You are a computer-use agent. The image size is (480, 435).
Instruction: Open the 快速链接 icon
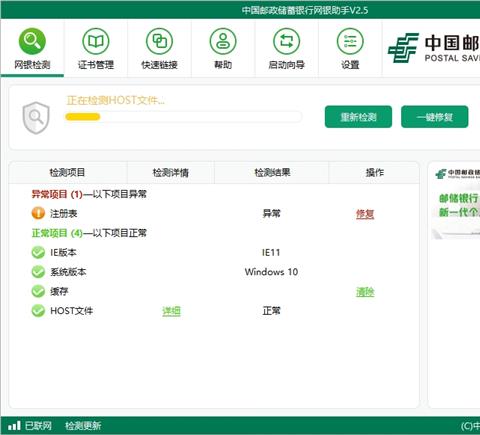click(x=159, y=41)
